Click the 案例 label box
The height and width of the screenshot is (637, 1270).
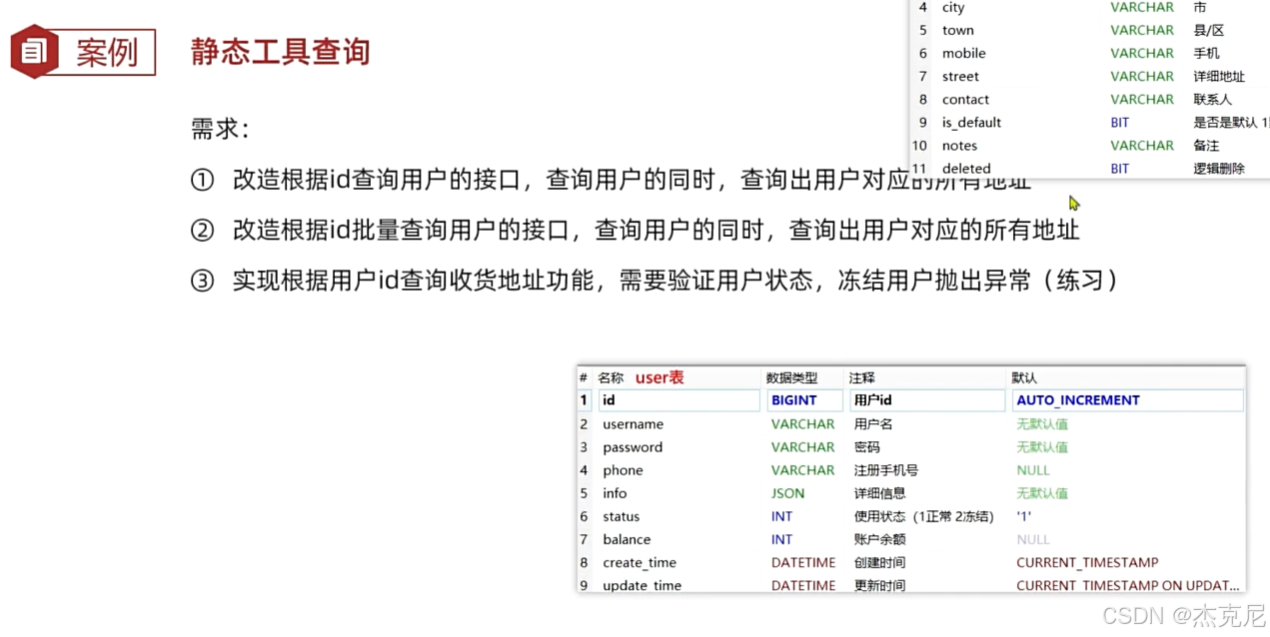click(x=107, y=52)
